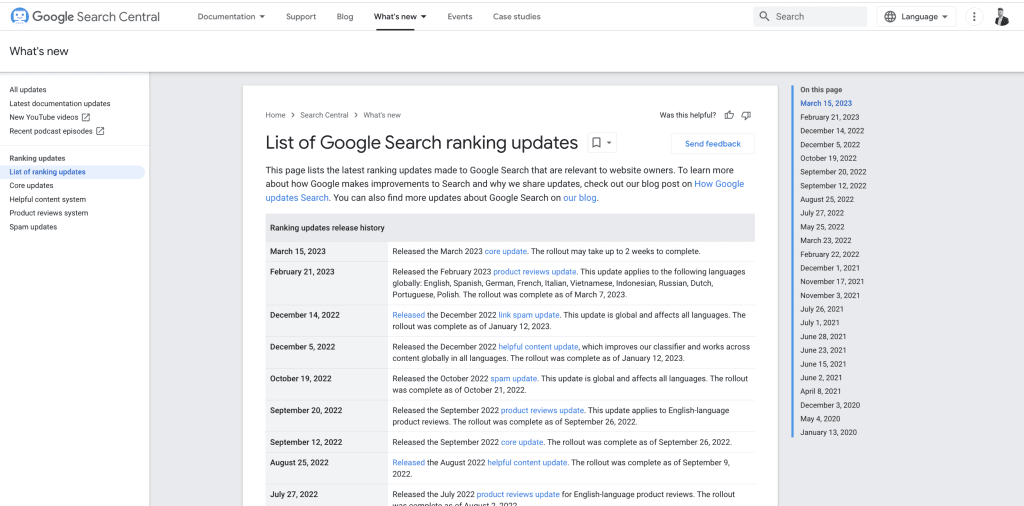Jump to December 14, 2022 in On this page
The image size is (1024, 506).
tap(832, 131)
